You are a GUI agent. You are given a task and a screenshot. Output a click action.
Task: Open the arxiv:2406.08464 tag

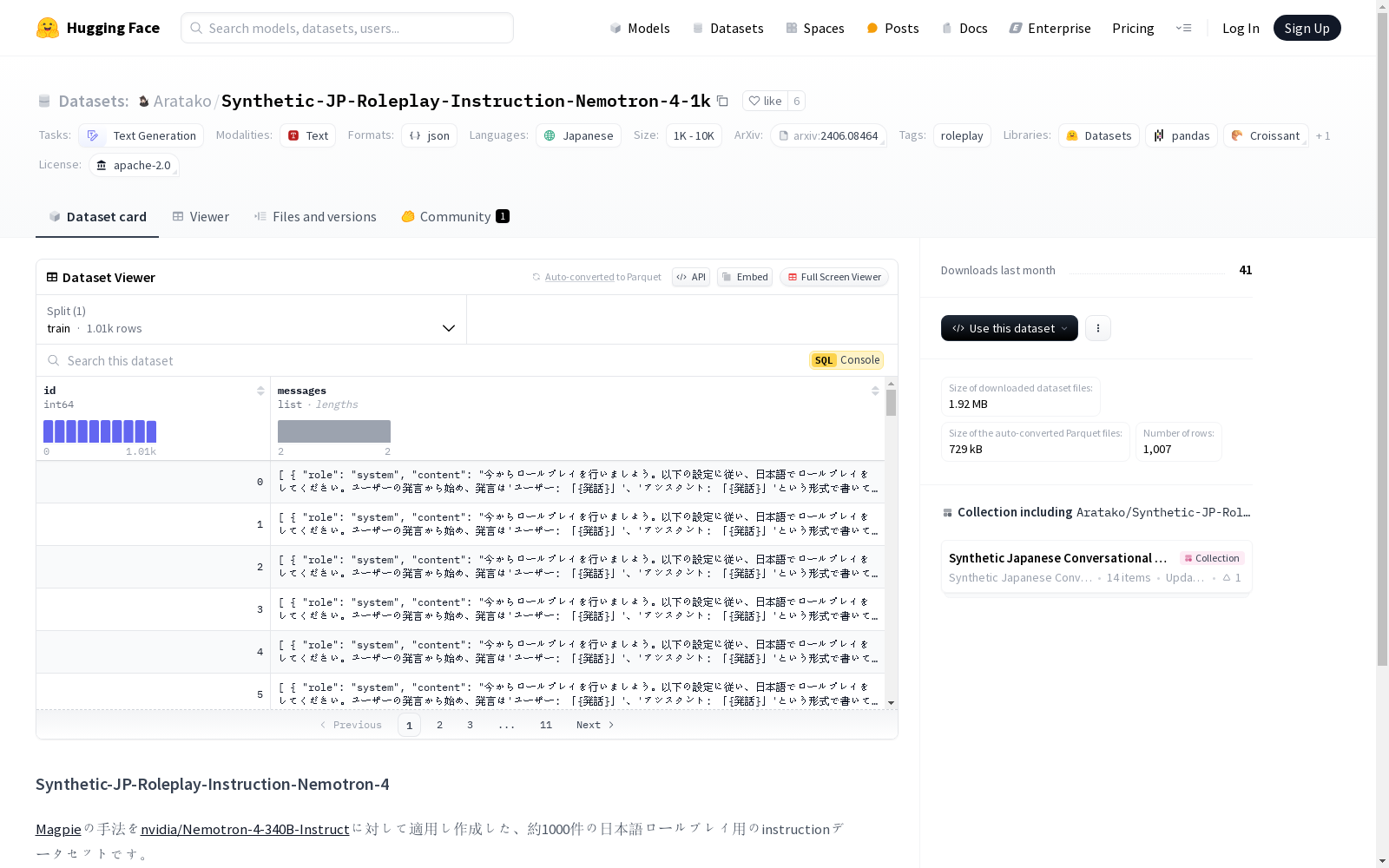point(828,135)
